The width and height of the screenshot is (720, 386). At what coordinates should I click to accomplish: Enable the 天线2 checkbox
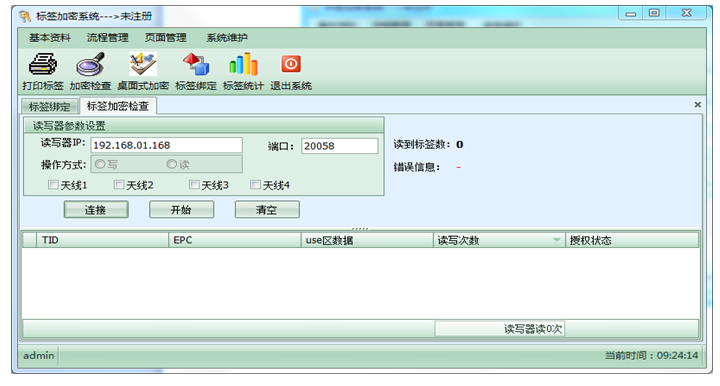[119, 185]
